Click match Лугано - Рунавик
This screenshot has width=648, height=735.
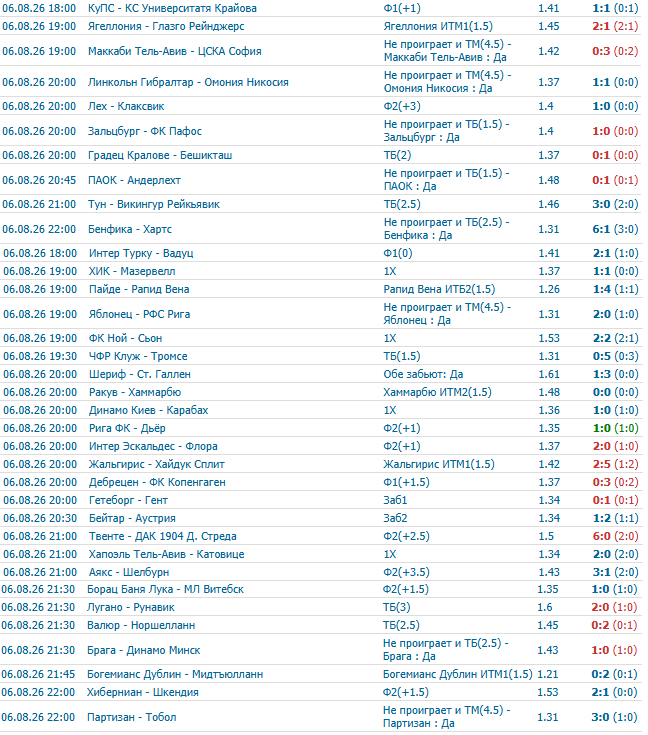tap(130, 608)
